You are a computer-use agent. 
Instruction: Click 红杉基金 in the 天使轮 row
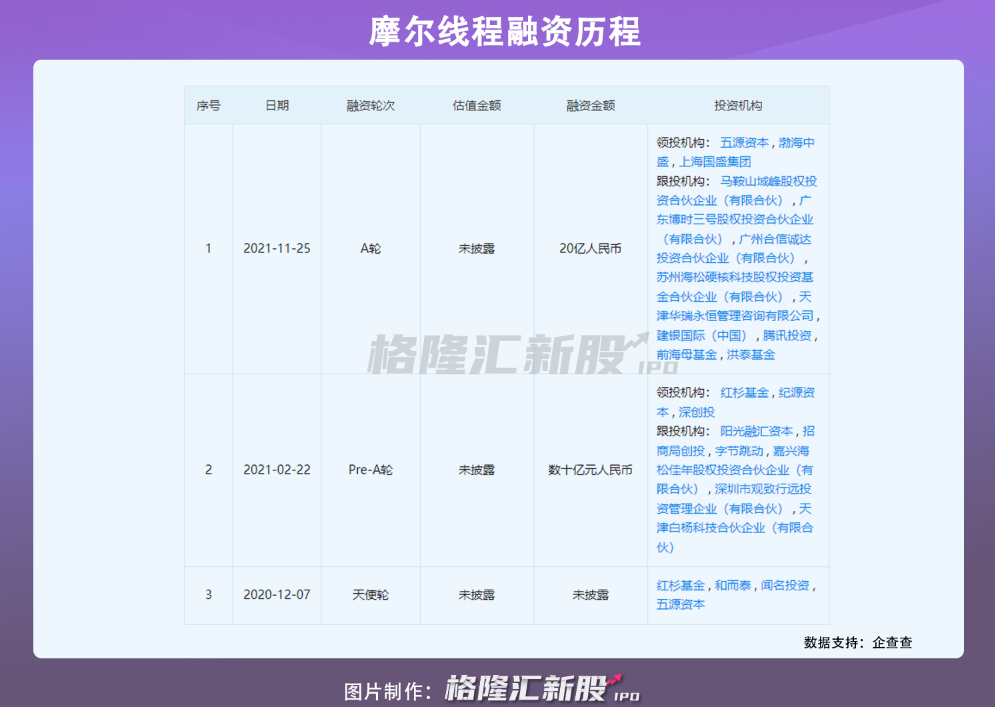pyautogui.click(x=680, y=585)
